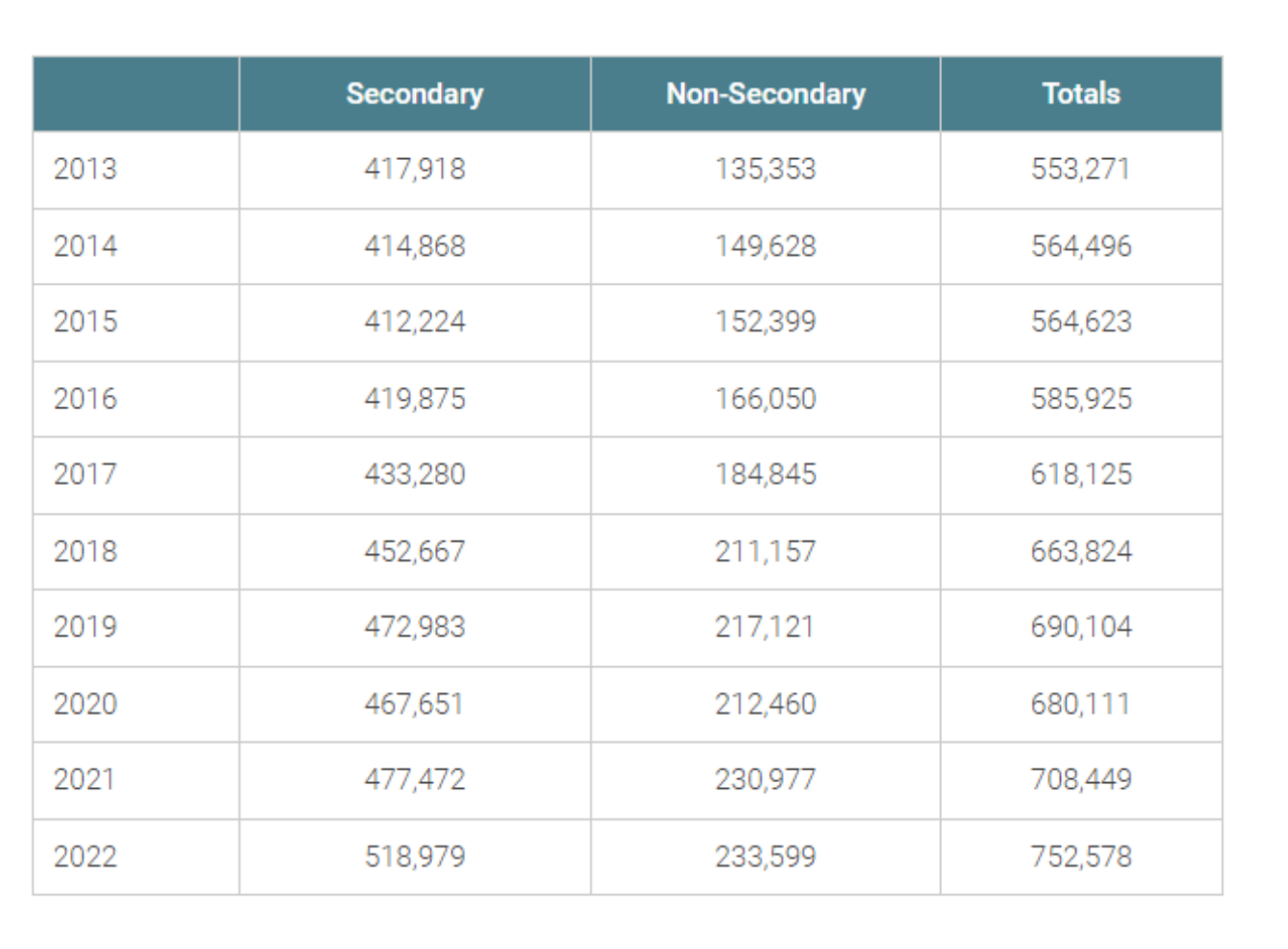Image resolution: width=1288 pixels, height=949 pixels.
Task: Select the Totals value 553,271
Action: 1081,170
